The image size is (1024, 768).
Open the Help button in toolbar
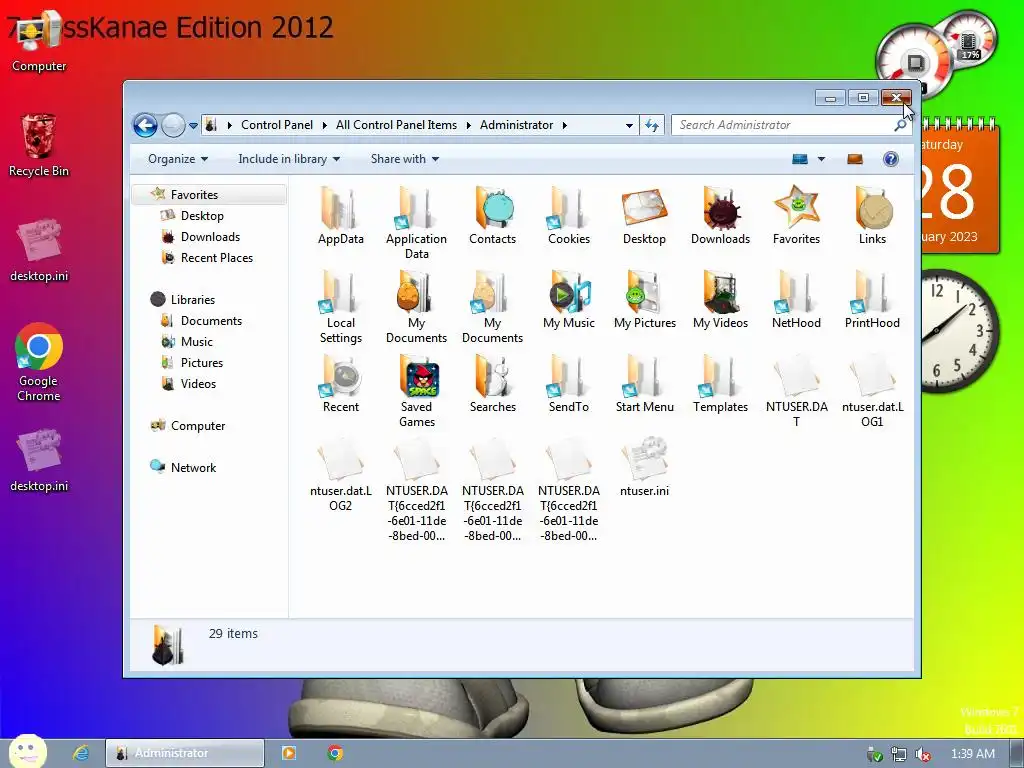pos(890,159)
